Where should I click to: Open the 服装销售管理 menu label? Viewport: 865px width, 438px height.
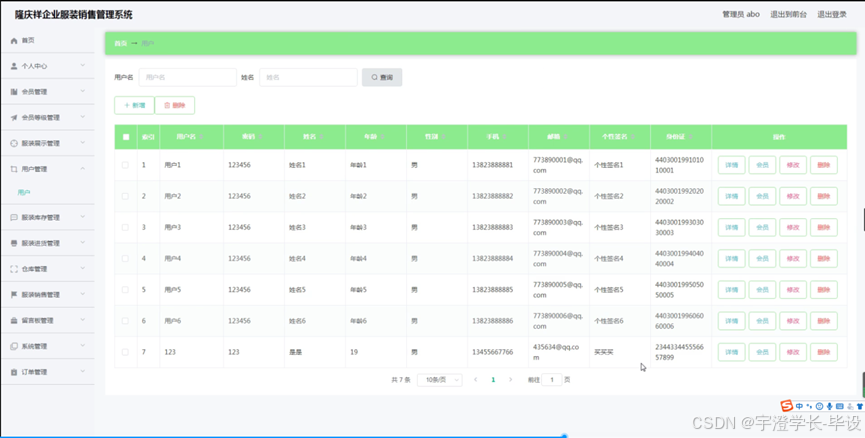(x=40, y=295)
